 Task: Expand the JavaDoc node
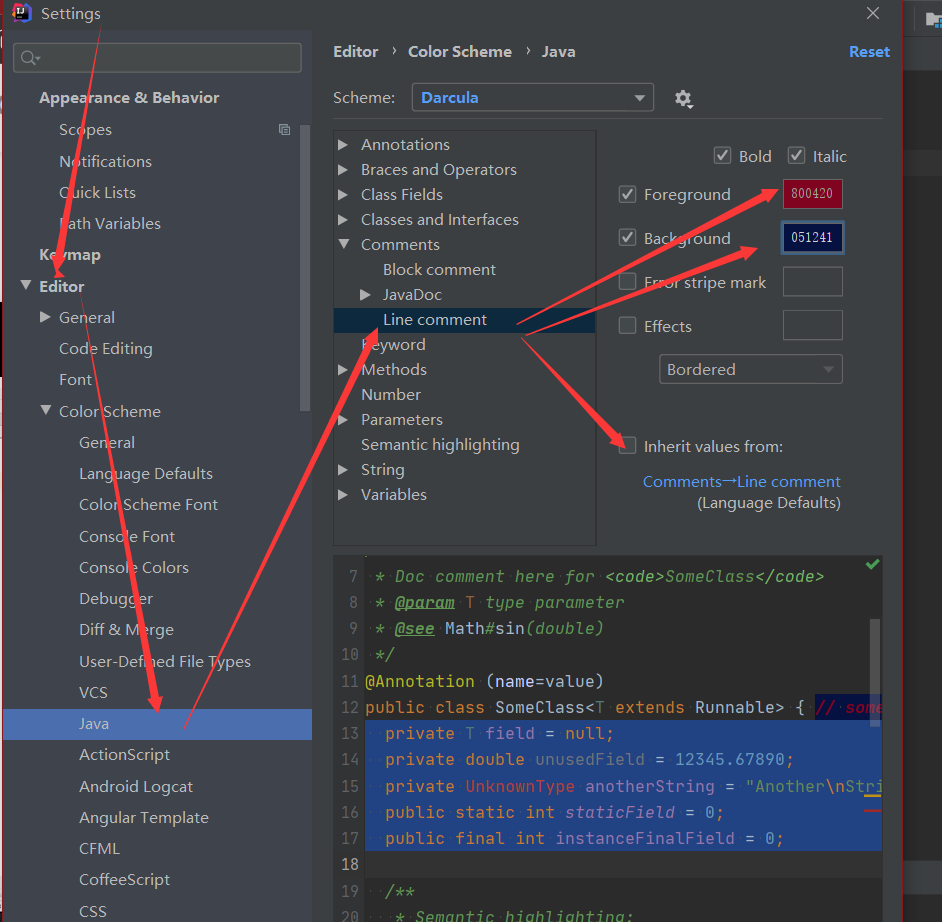pyautogui.click(x=365, y=294)
